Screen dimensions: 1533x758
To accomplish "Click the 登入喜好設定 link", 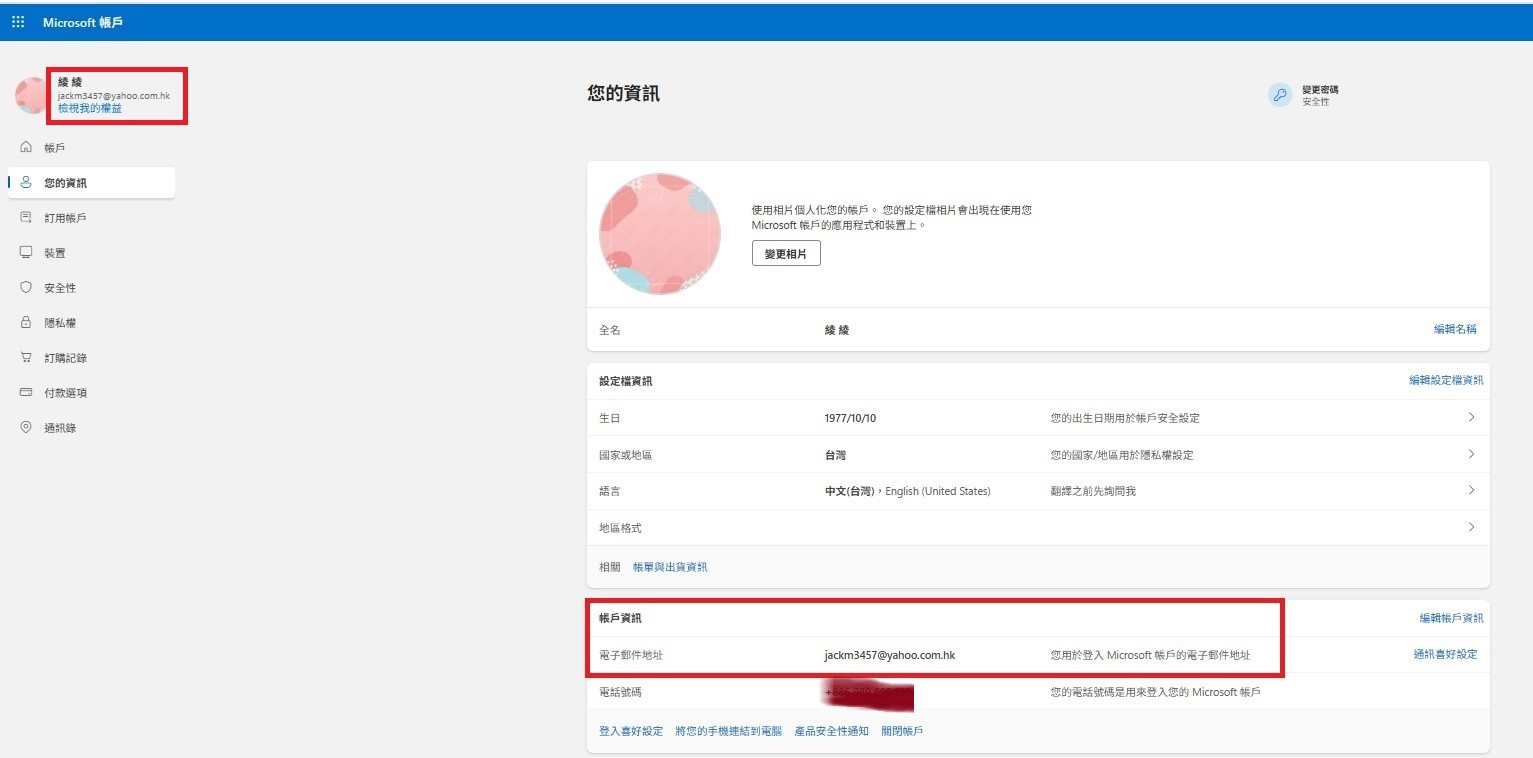I will pos(631,731).
